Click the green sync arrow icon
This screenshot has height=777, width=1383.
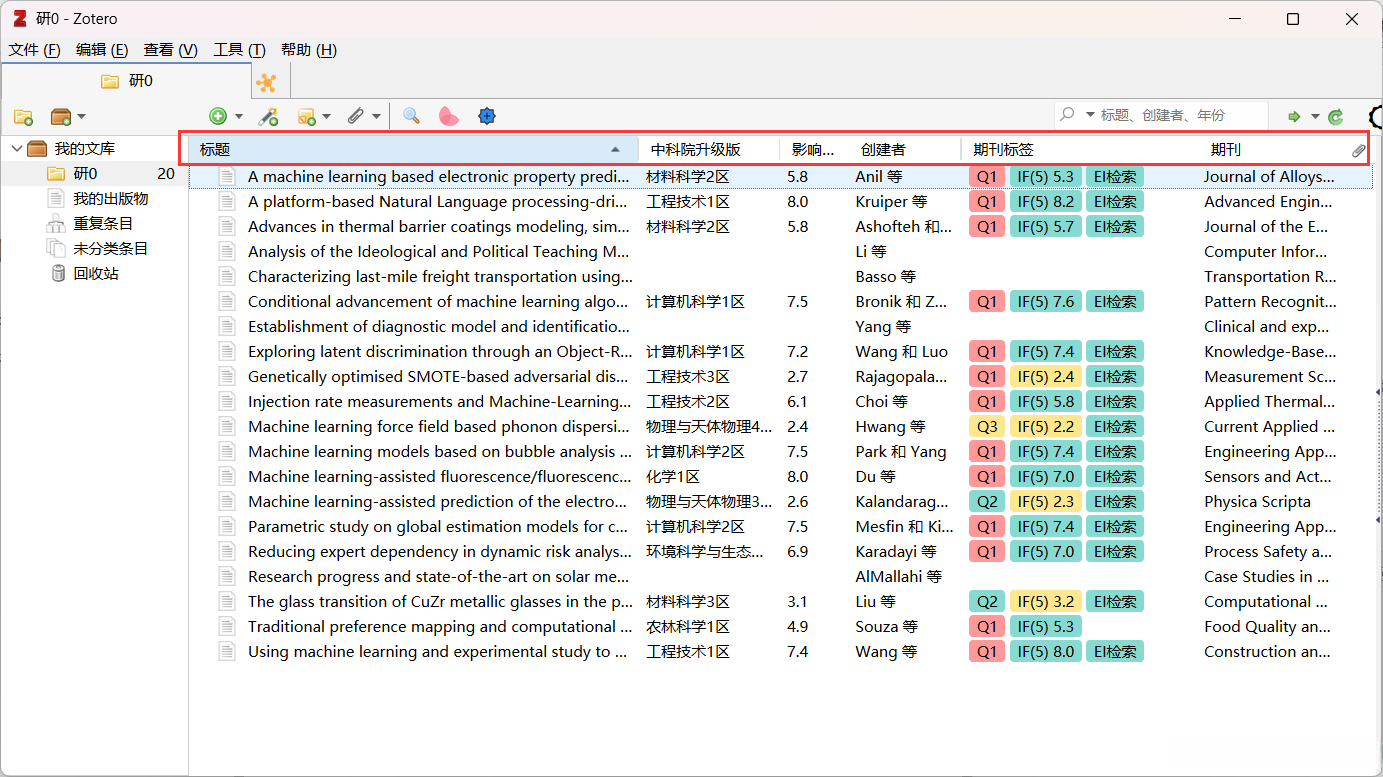click(1335, 117)
